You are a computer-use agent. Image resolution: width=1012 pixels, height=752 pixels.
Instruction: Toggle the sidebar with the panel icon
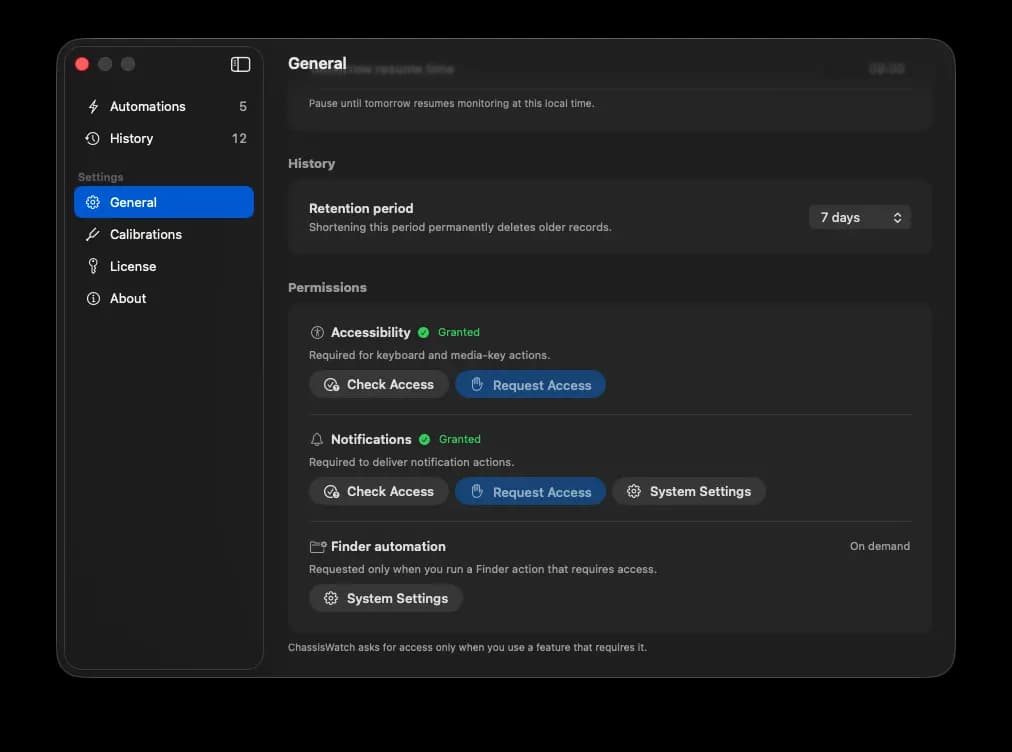click(240, 64)
